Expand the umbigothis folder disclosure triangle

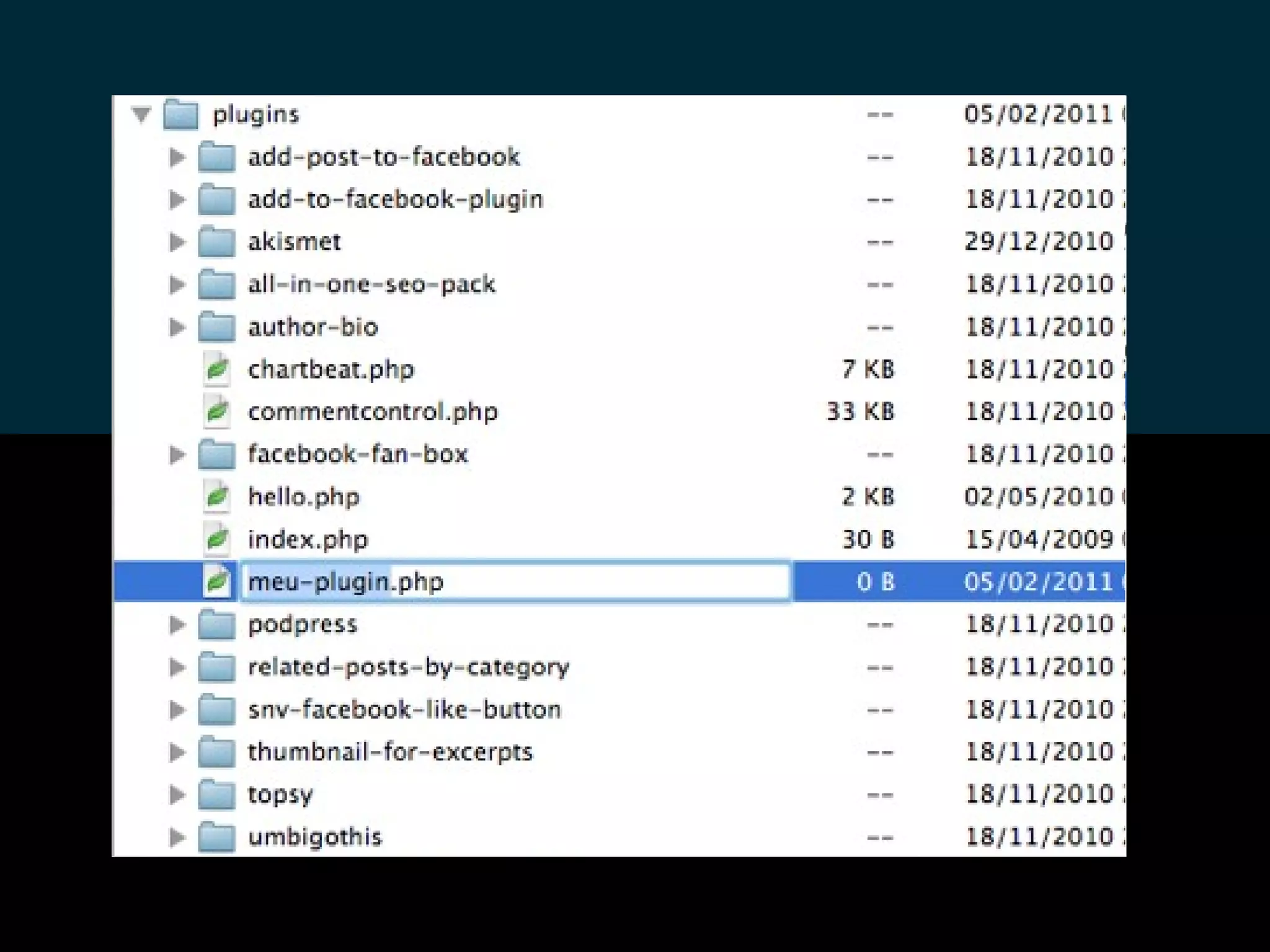pyautogui.click(x=177, y=837)
